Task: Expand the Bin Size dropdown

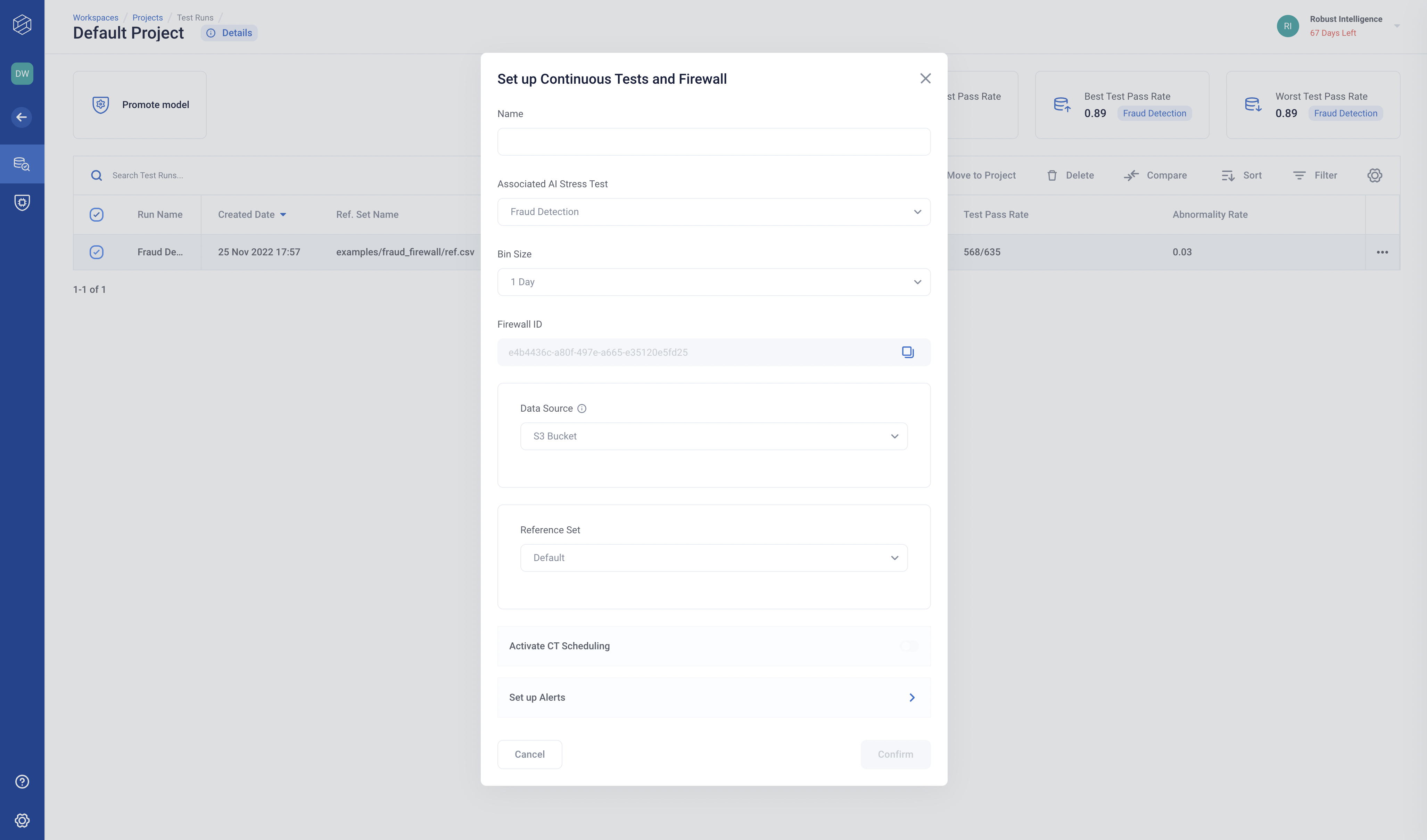Action: click(x=713, y=282)
